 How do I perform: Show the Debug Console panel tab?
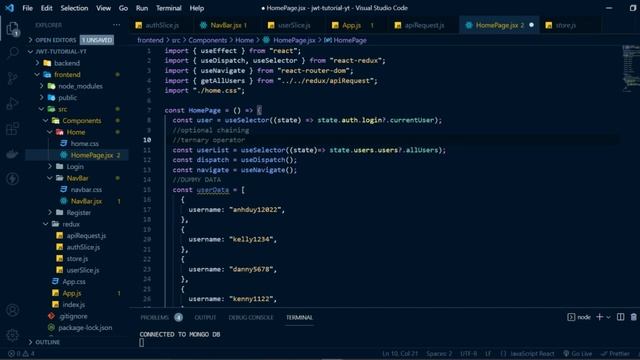(x=251, y=318)
